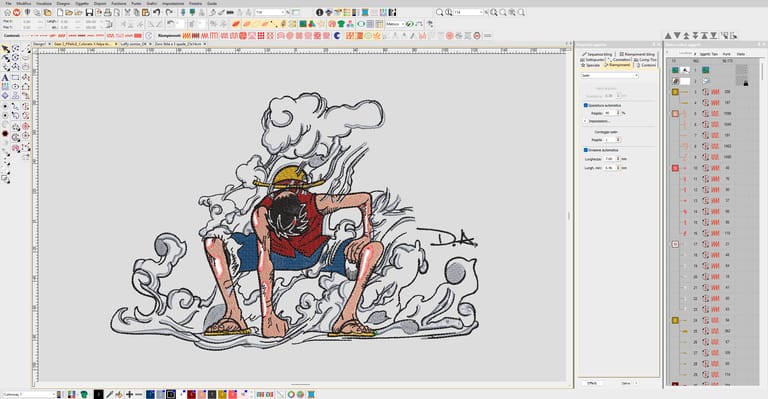
Task: Cut selection with scissors icon
Action: coord(127,12)
